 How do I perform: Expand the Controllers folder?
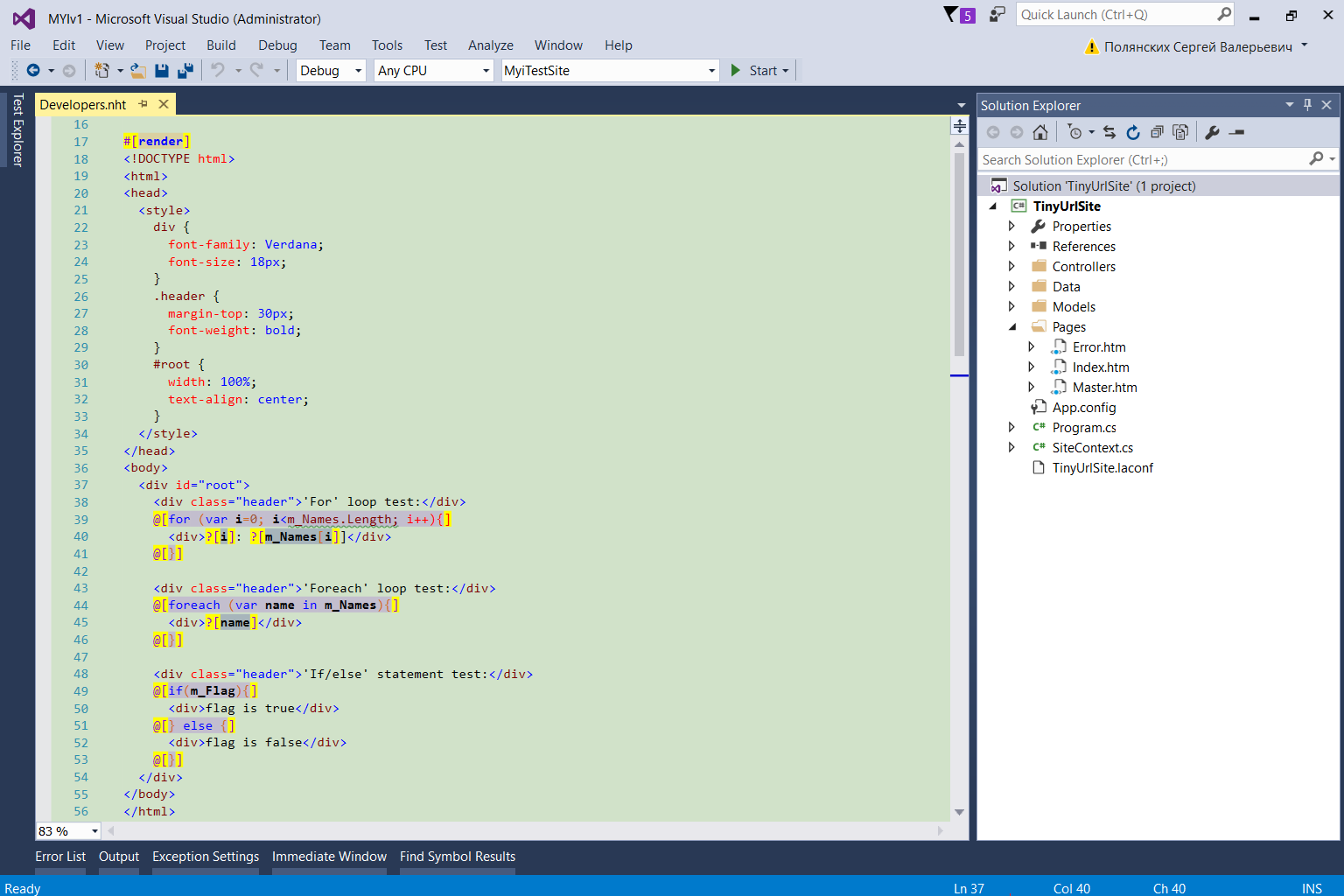(x=1011, y=266)
